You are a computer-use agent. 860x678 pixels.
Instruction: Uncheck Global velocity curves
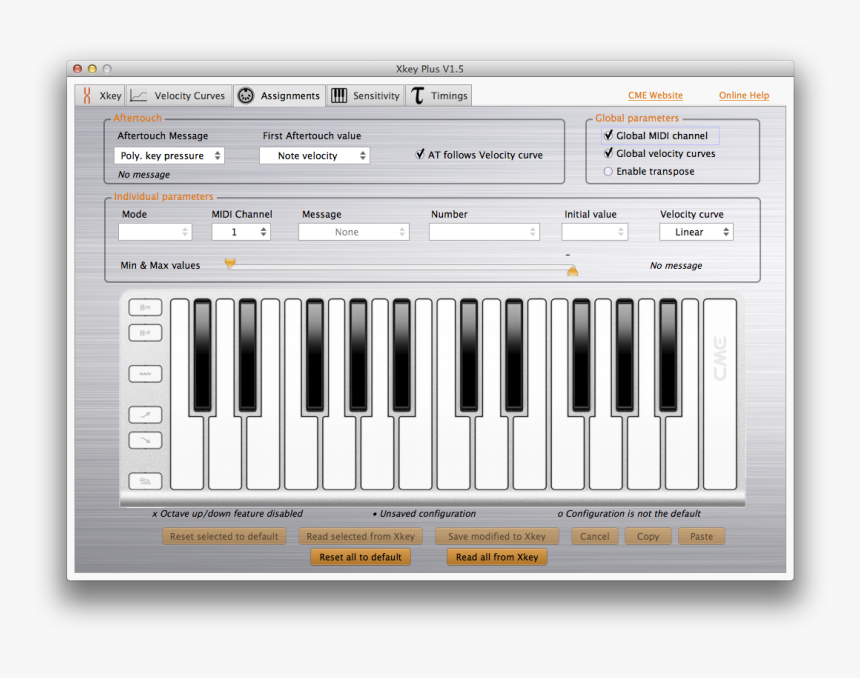tap(609, 153)
